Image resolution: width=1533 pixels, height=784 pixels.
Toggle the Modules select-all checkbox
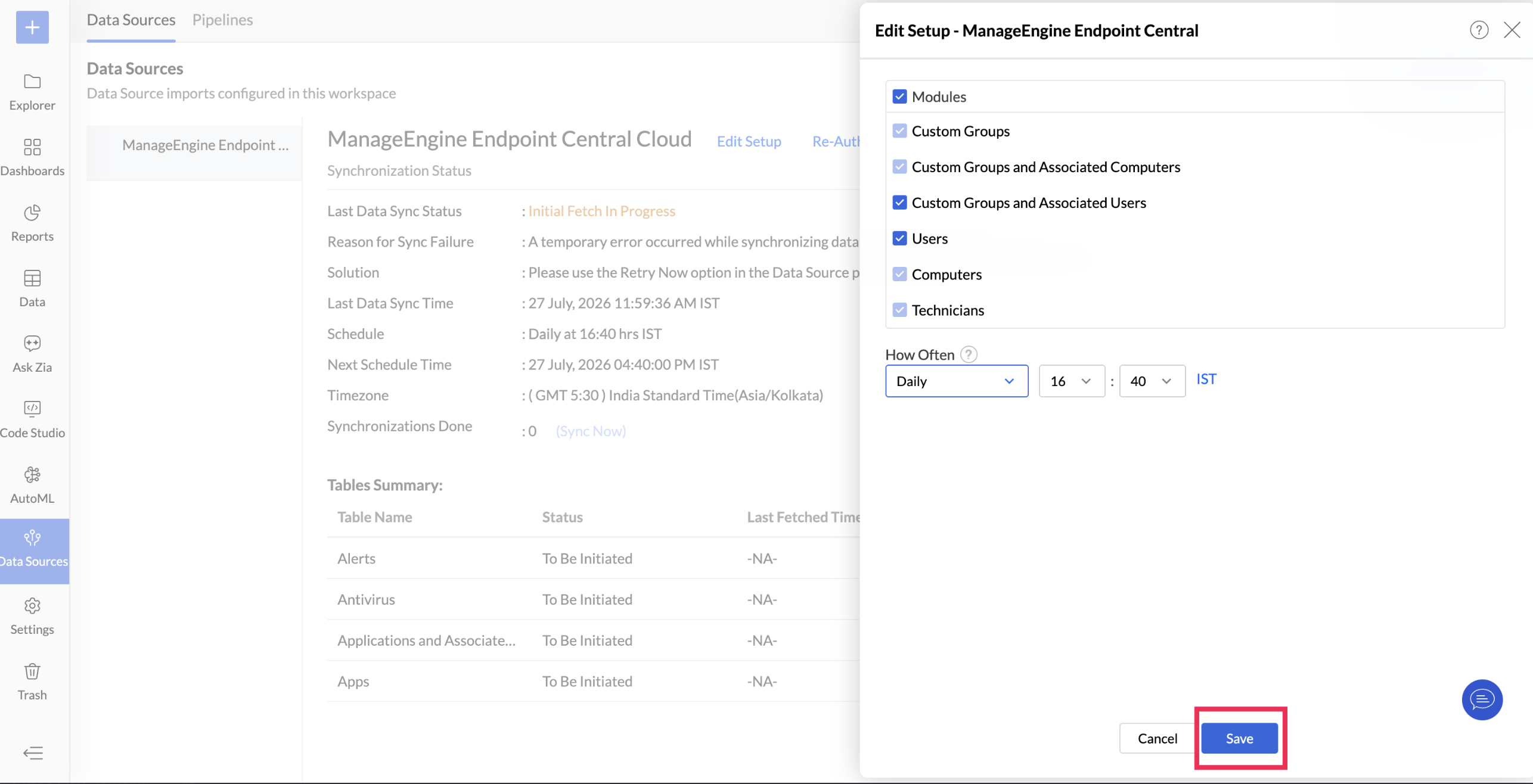(x=899, y=97)
